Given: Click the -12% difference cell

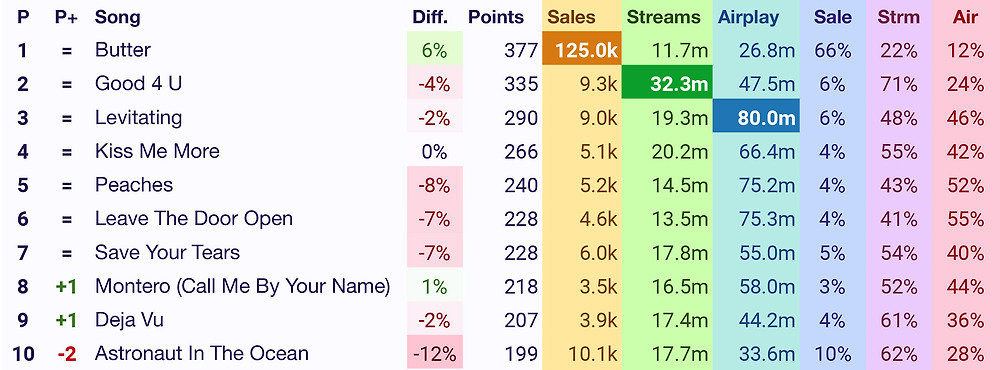Looking at the screenshot, I should tap(435, 353).
